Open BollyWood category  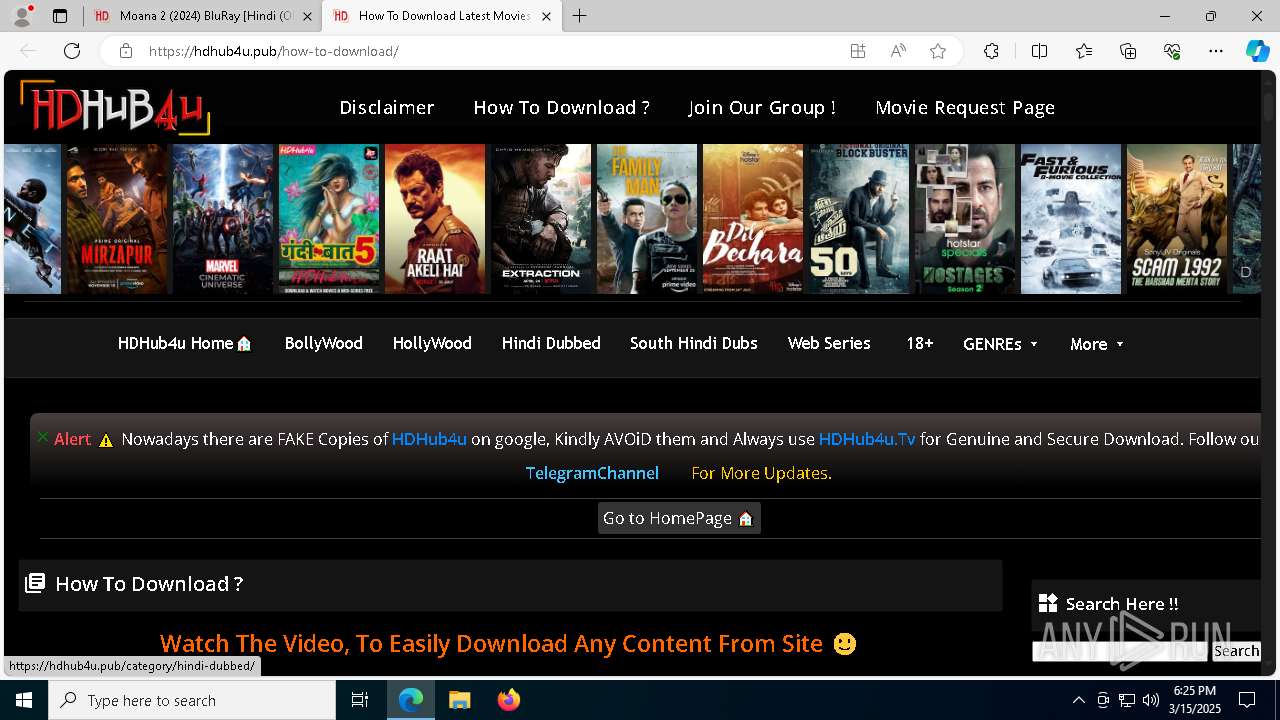point(323,343)
